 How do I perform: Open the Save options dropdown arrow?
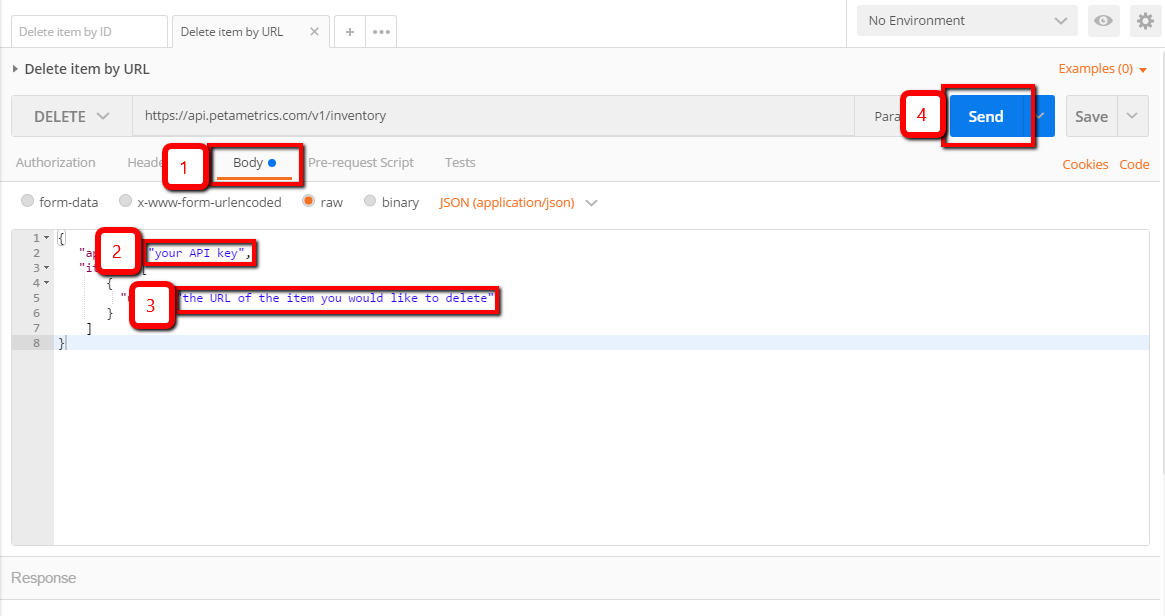pyautogui.click(x=1132, y=117)
